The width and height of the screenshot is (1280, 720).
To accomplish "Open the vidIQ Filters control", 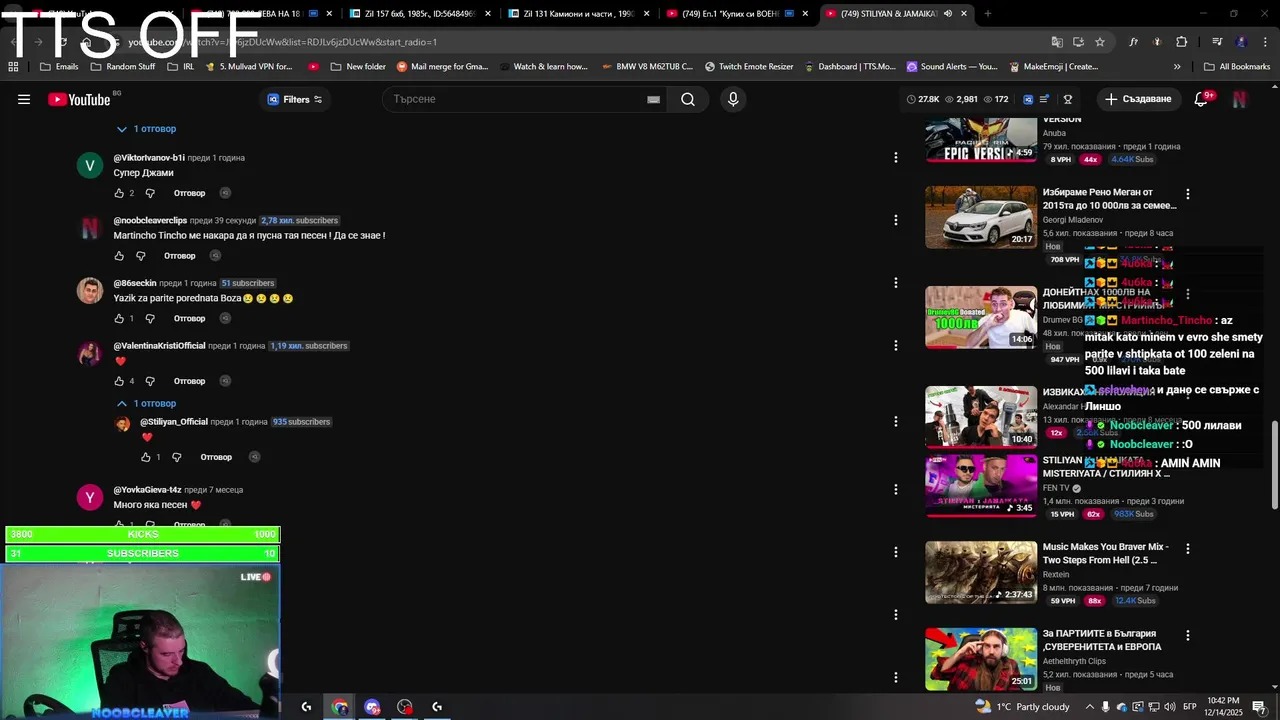I will pos(295,99).
